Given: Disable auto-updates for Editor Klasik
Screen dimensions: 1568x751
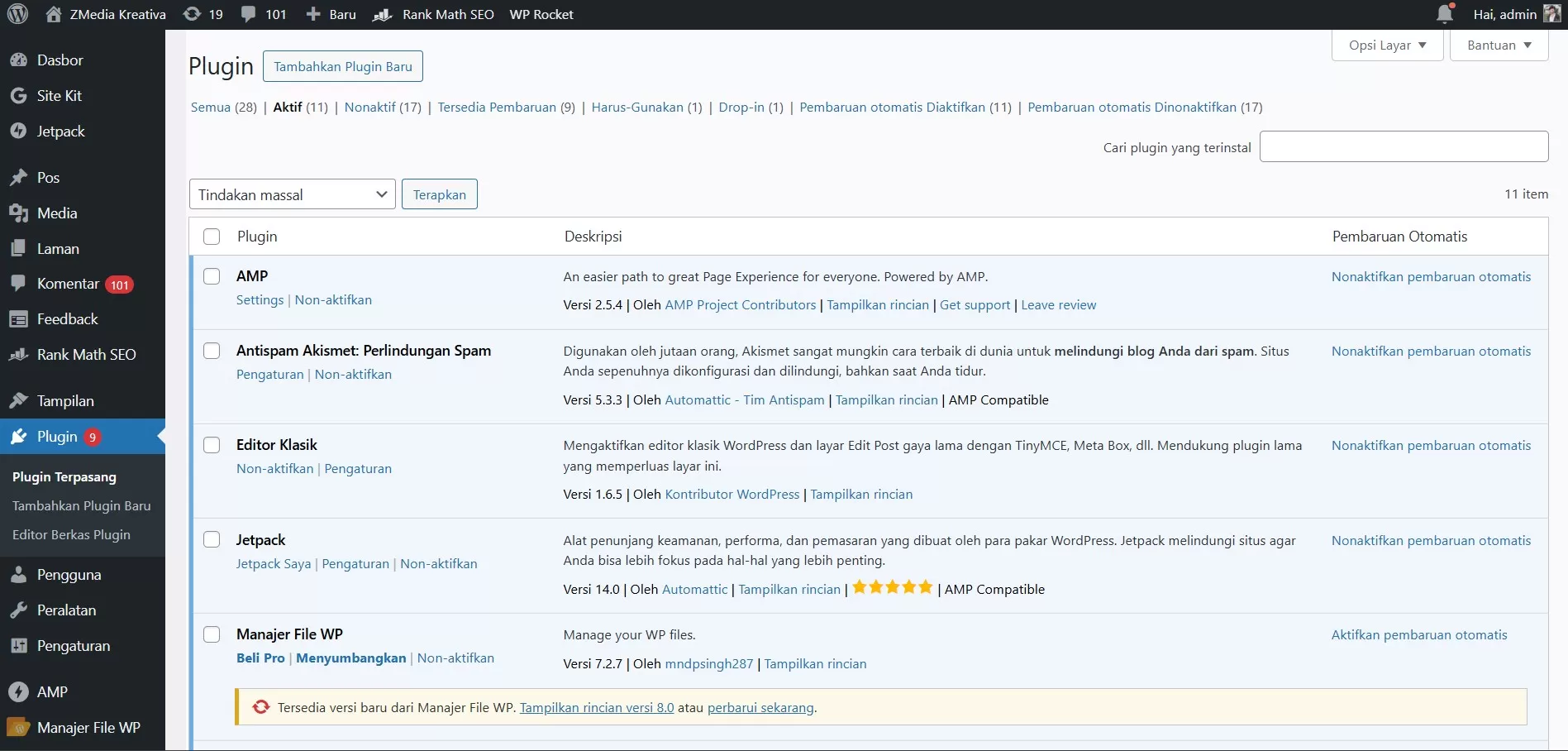Looking at the screenshot, I should (1431, 446).
